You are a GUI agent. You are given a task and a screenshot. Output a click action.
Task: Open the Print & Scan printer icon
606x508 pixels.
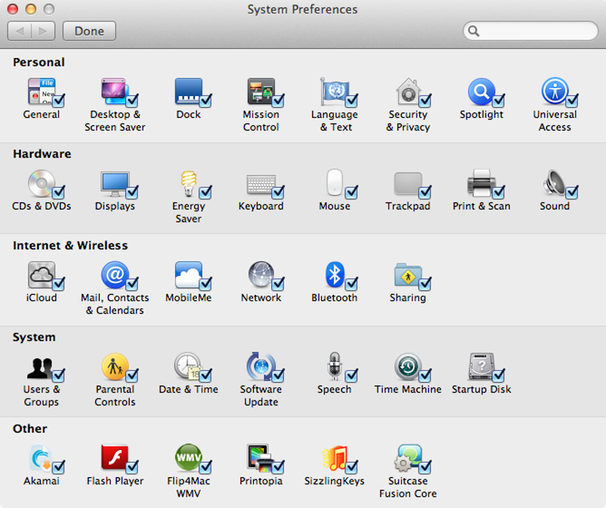pos(481,182)
